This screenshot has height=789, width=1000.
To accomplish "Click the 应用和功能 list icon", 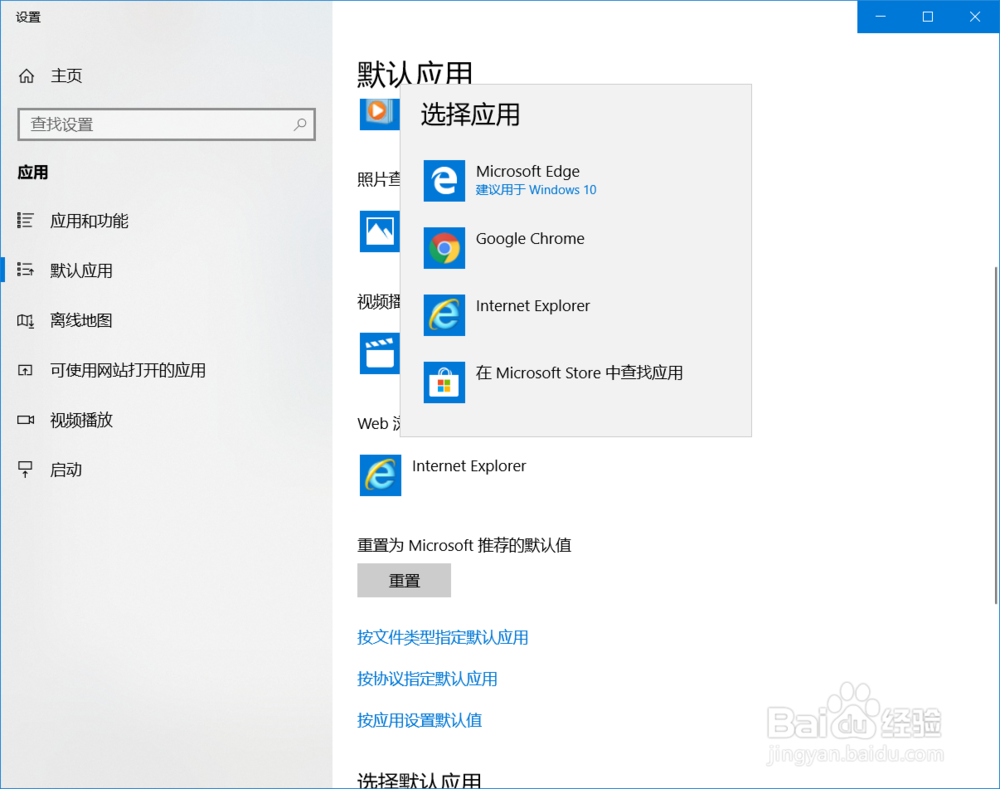I will (x=26, y=221).
